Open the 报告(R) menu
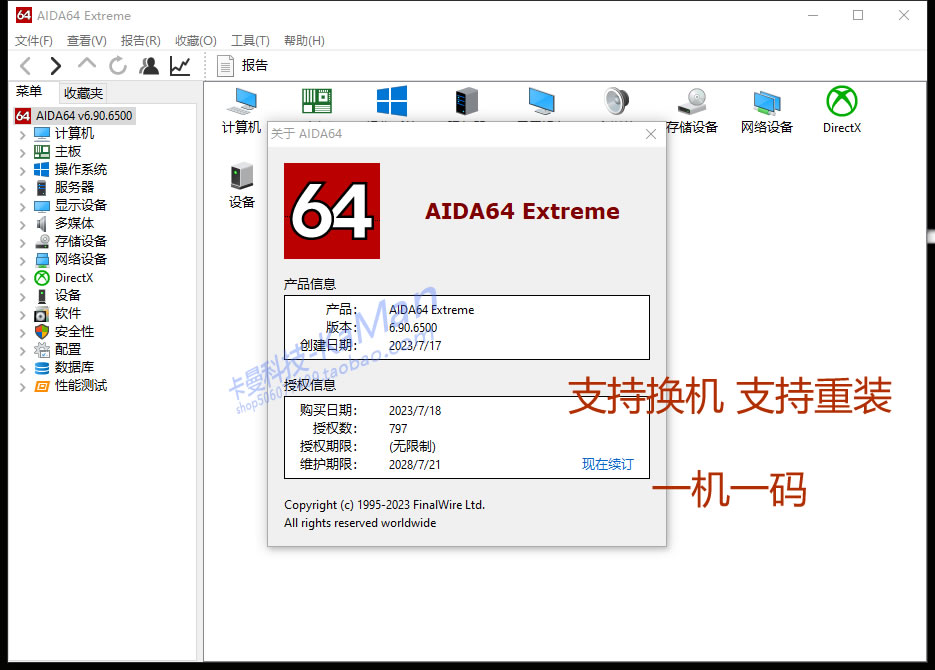The image size is (935, 670). pos(141,41)
